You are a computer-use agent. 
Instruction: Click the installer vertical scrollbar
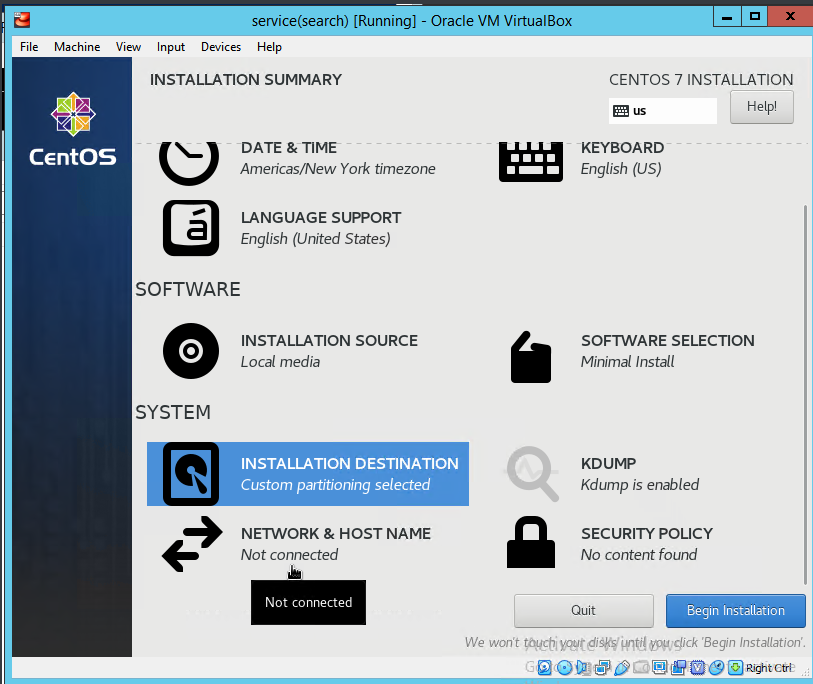[x=805, y=394]
